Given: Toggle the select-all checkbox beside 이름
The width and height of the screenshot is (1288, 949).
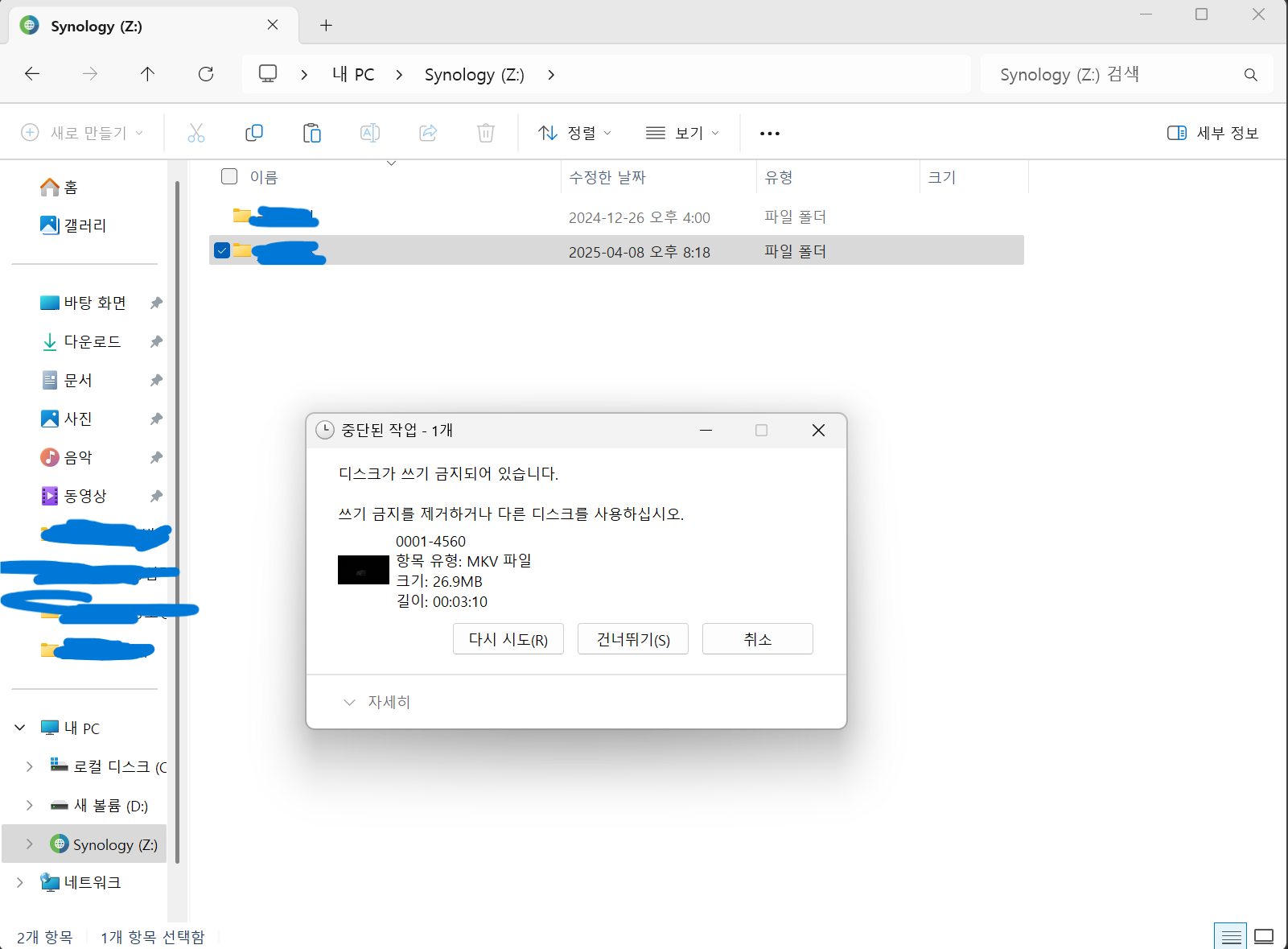Looking at the screenshot, I should (x=229, y=176).
